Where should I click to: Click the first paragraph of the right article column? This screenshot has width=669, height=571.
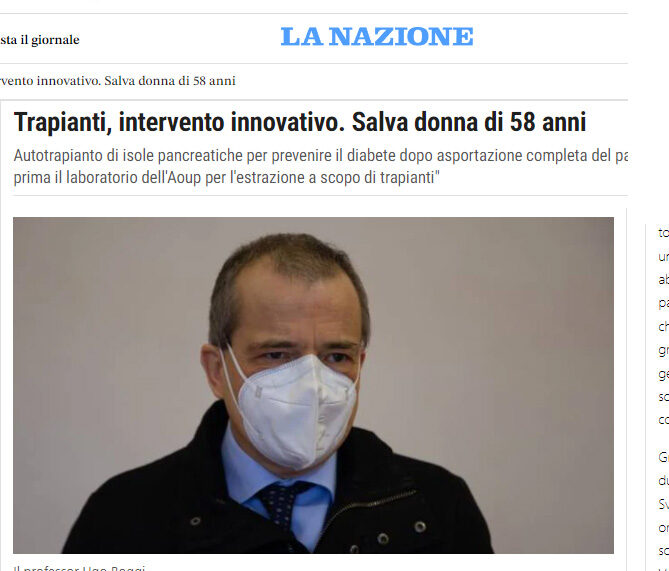663,326
